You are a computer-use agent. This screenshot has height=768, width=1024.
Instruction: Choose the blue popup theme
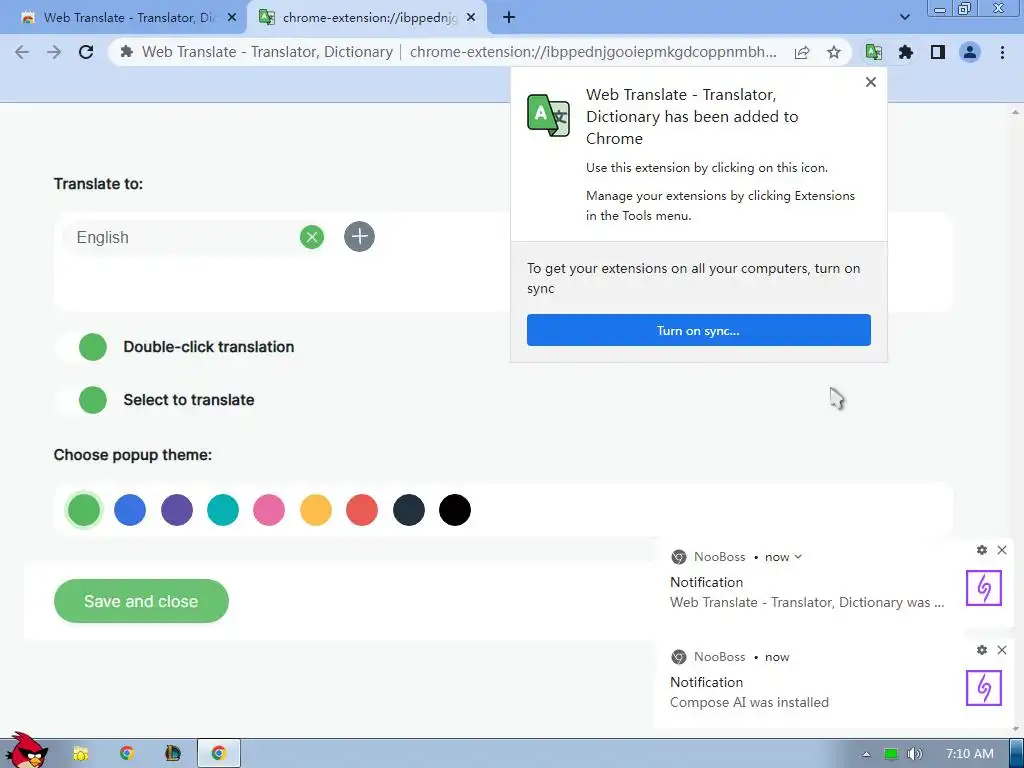coord(130,510)
